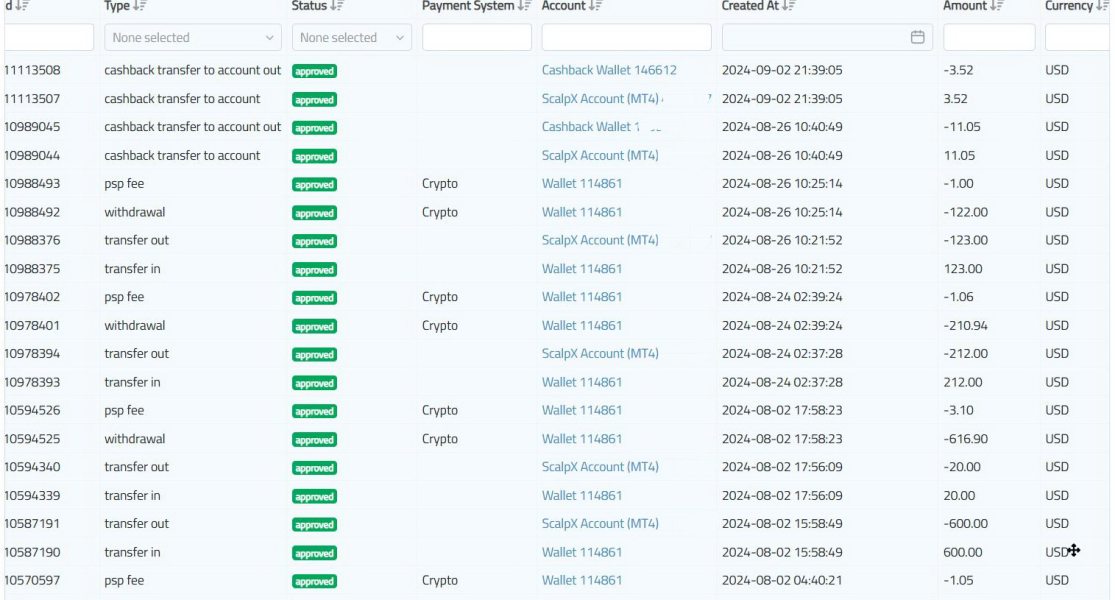Open the Type filter dropdown
The height and width of the screenshot is (600, 1115).
click(x=193, y=38)
